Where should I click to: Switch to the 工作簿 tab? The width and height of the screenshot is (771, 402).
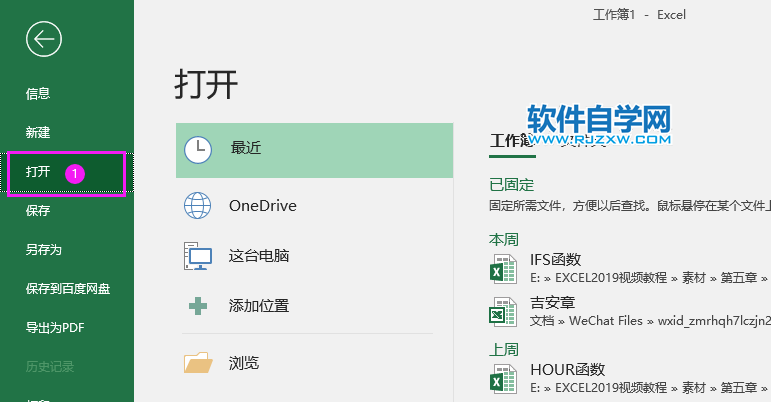click(512, 142)
